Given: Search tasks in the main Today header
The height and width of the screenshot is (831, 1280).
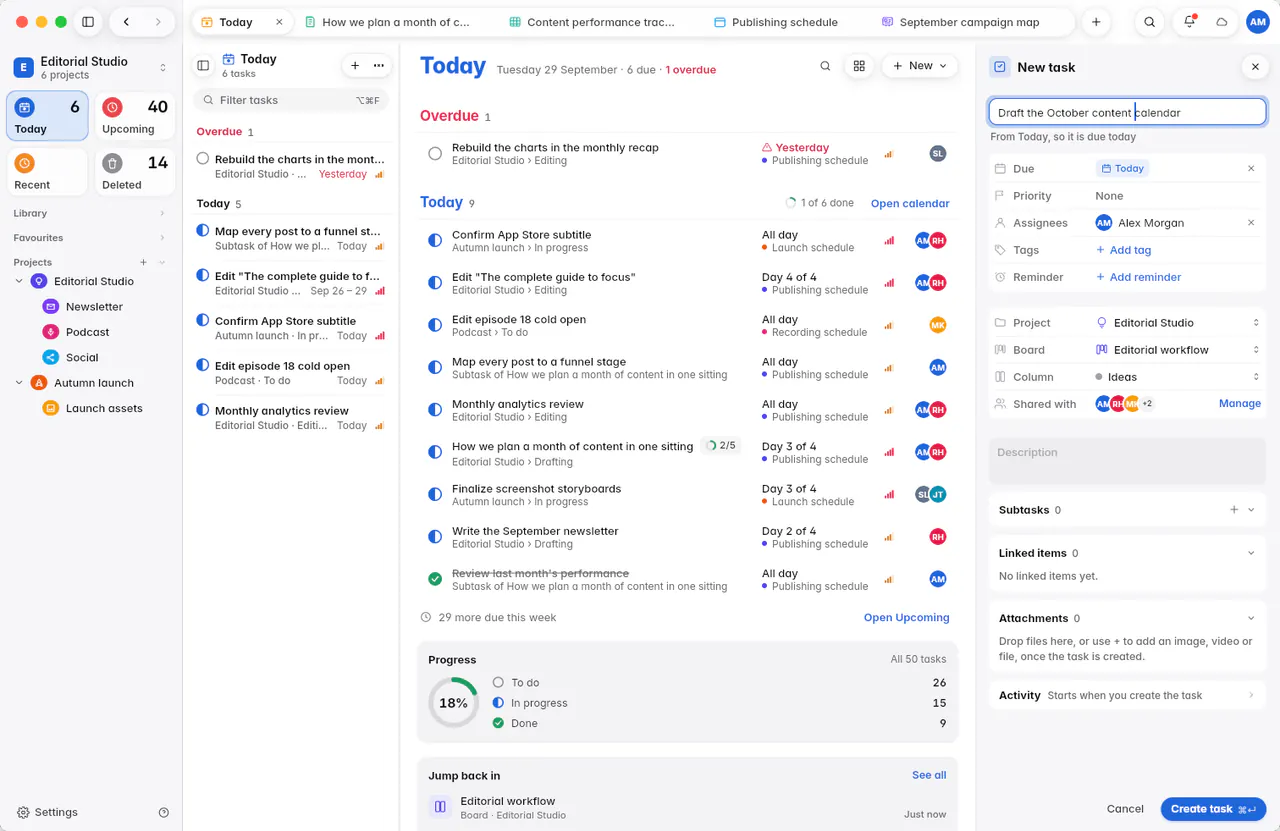Looking at the screenshot, I should pos(825,66).
